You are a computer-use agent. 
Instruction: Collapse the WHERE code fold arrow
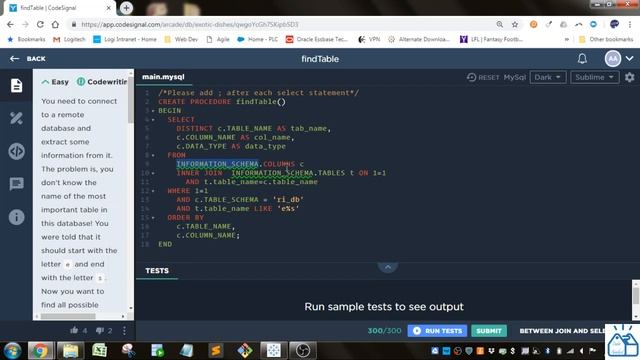153,191
